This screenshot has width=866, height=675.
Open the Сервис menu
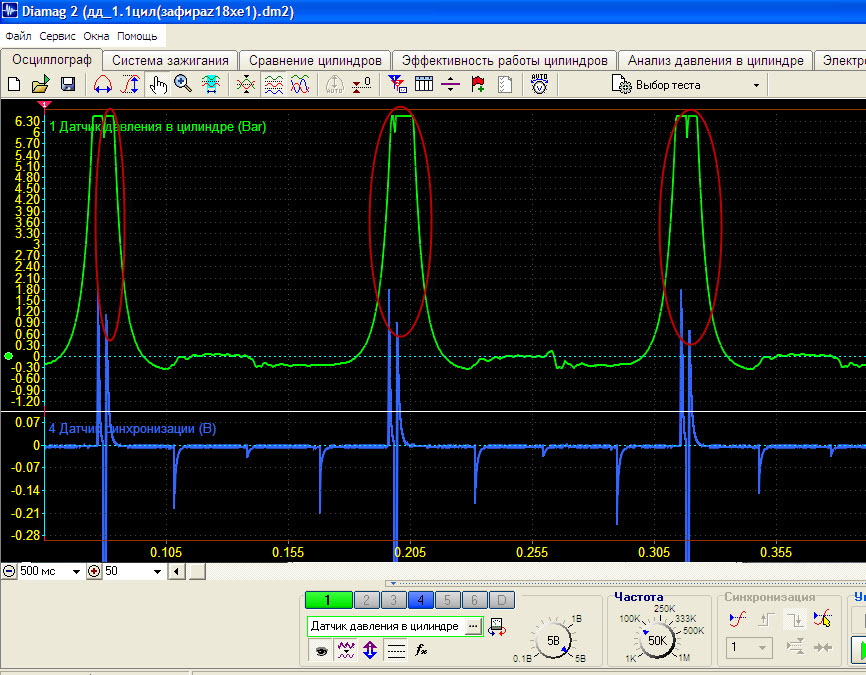tap(57, 36)
